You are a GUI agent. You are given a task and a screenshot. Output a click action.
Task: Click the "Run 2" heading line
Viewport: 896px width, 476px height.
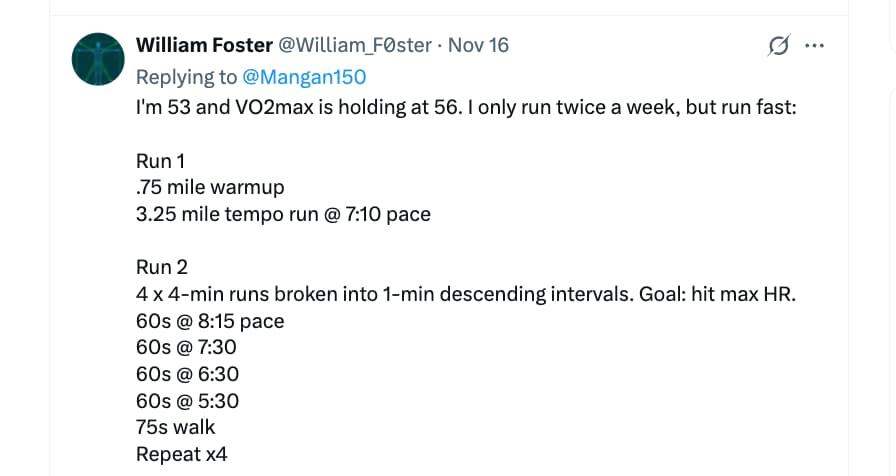coord(163,268)
